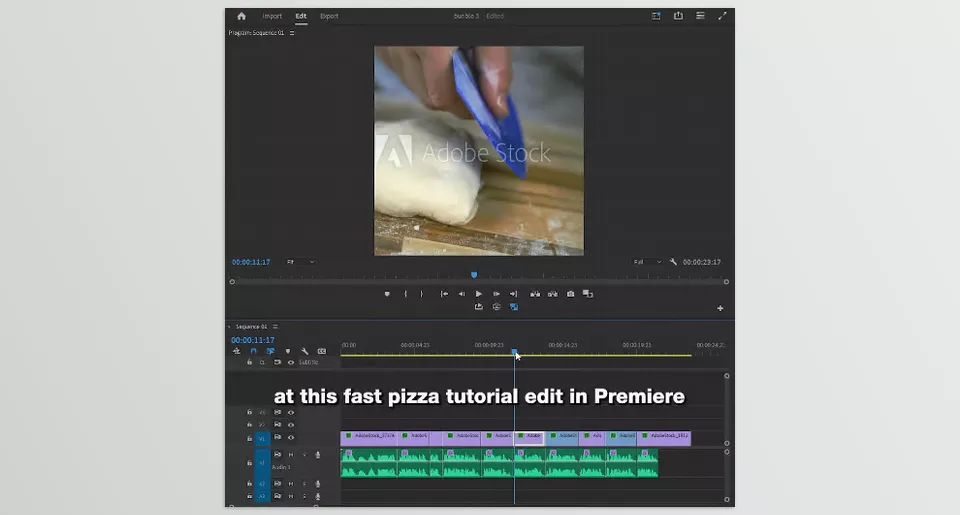The width and height of the screenshot is (960, 515).
Task: Open Program monitor panel menu
Action: click(292, 33)
